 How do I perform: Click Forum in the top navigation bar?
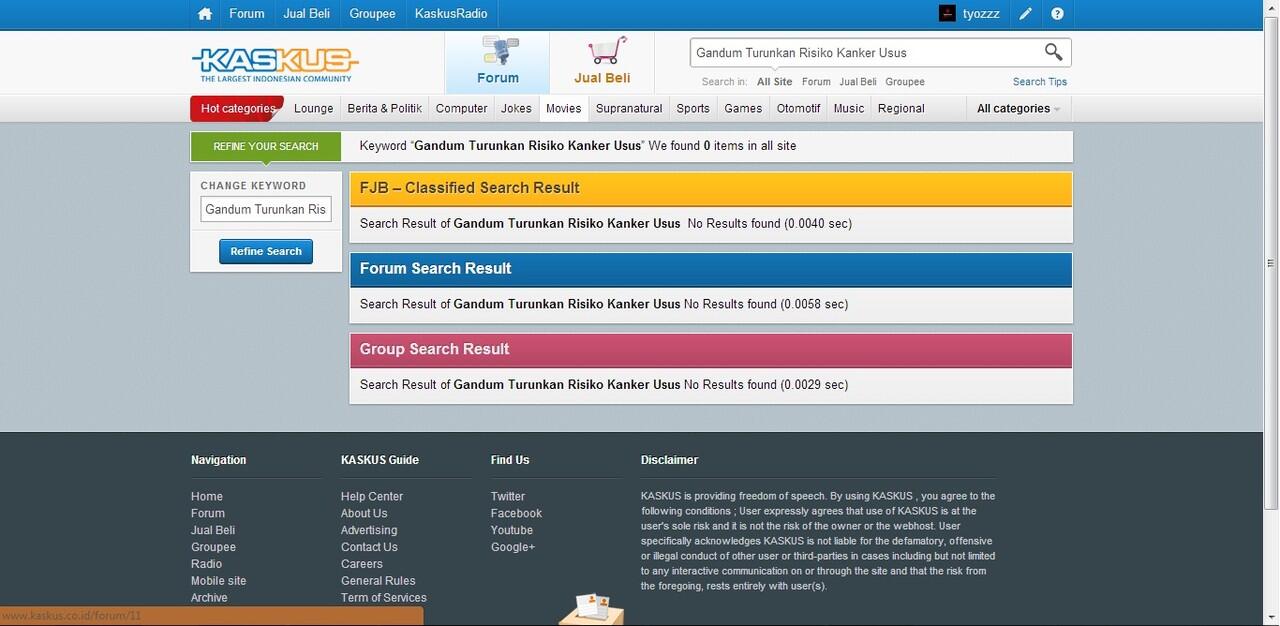(x=247, y=14)
